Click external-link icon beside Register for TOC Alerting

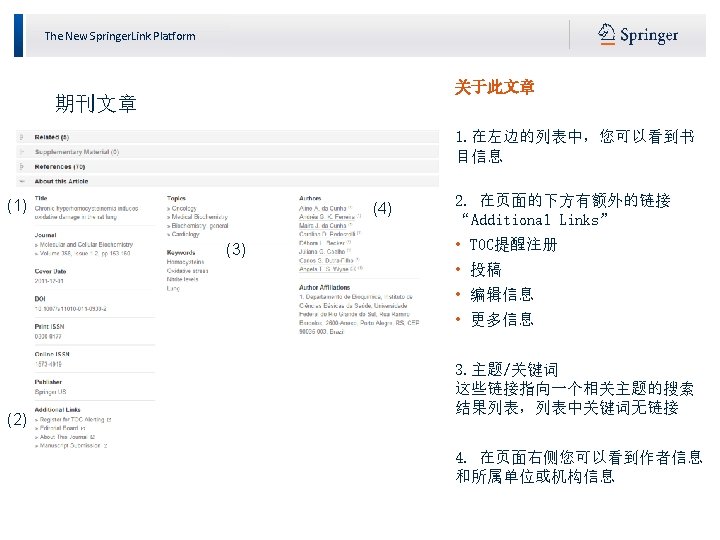point(109,420)
